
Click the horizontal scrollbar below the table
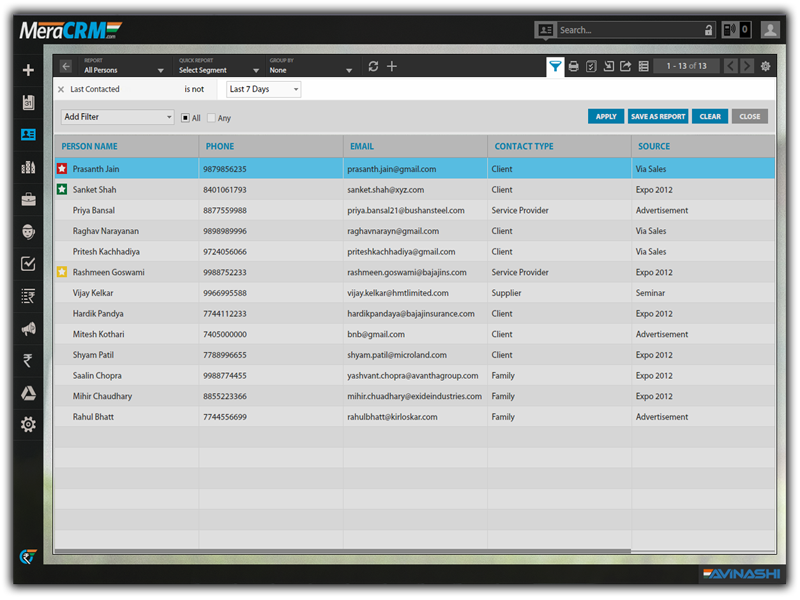pyautogui.click(x=342, y=551)
